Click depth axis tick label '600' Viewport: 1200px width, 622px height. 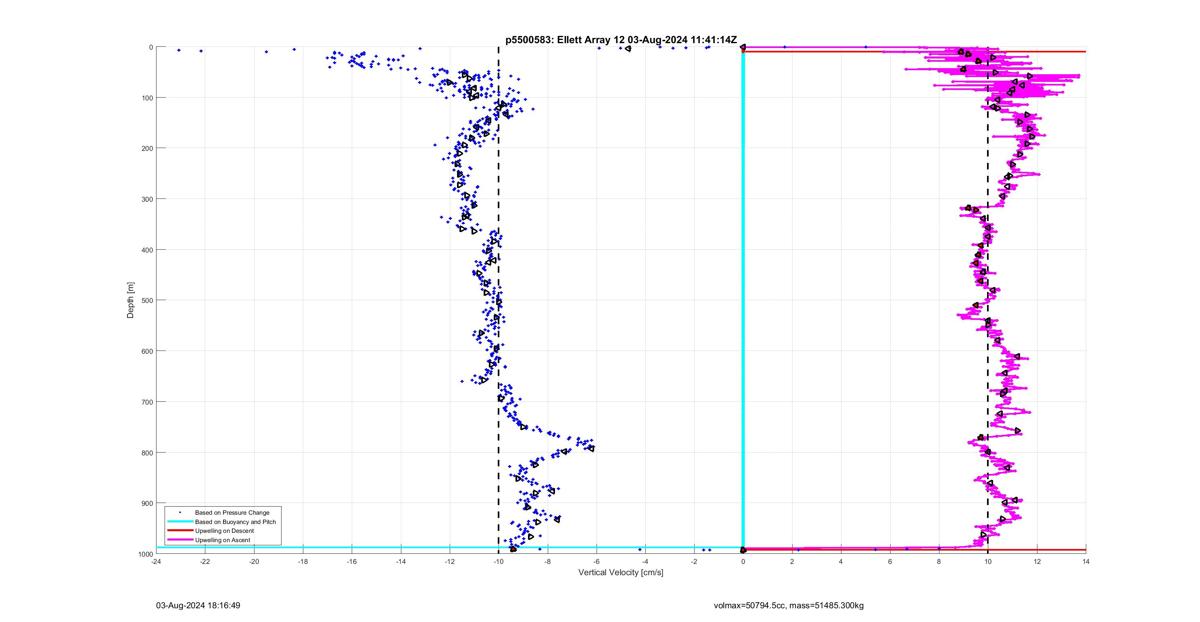(145, 351)
